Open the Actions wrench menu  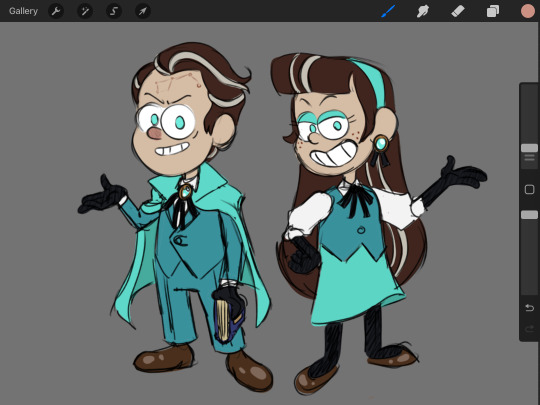56,11
